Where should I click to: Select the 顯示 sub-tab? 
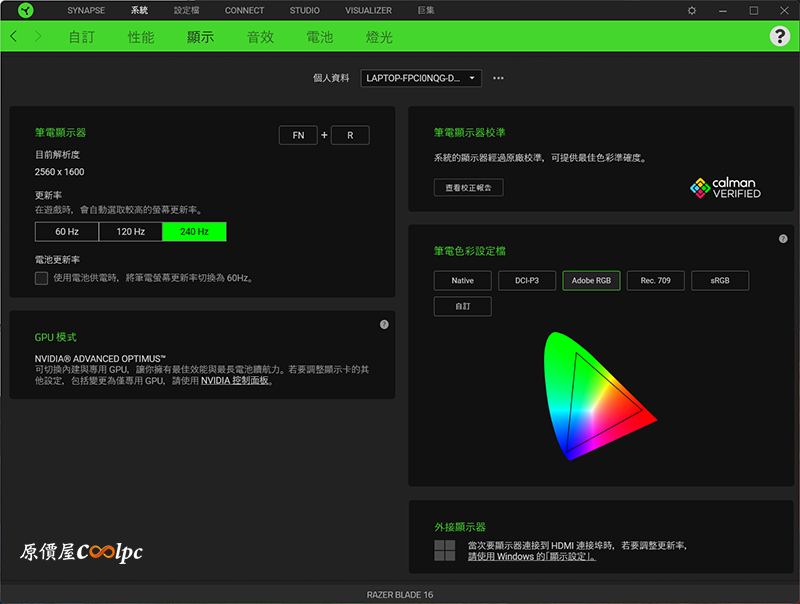pos(201,37)
